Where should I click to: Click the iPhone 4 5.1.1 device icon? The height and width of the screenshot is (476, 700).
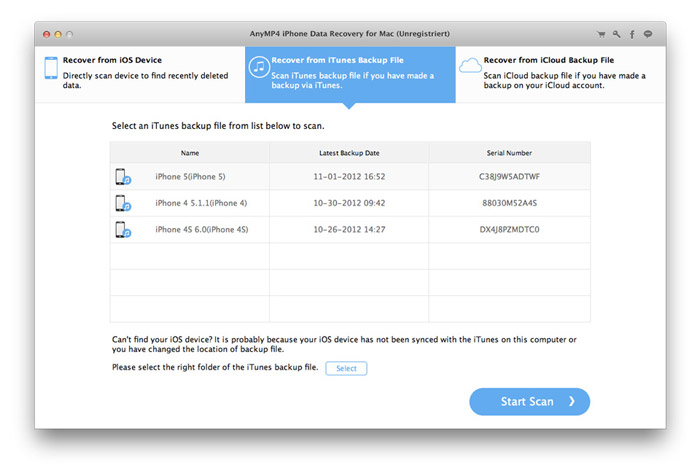point(123,203)
